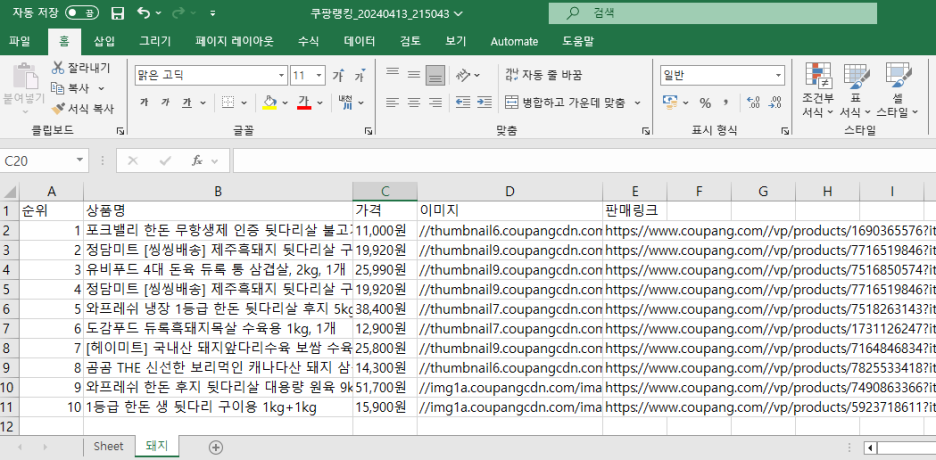The width and height of the screenshot is (936, 460).
Task: Expand text orientation dropdown
Action: (476, 75)
